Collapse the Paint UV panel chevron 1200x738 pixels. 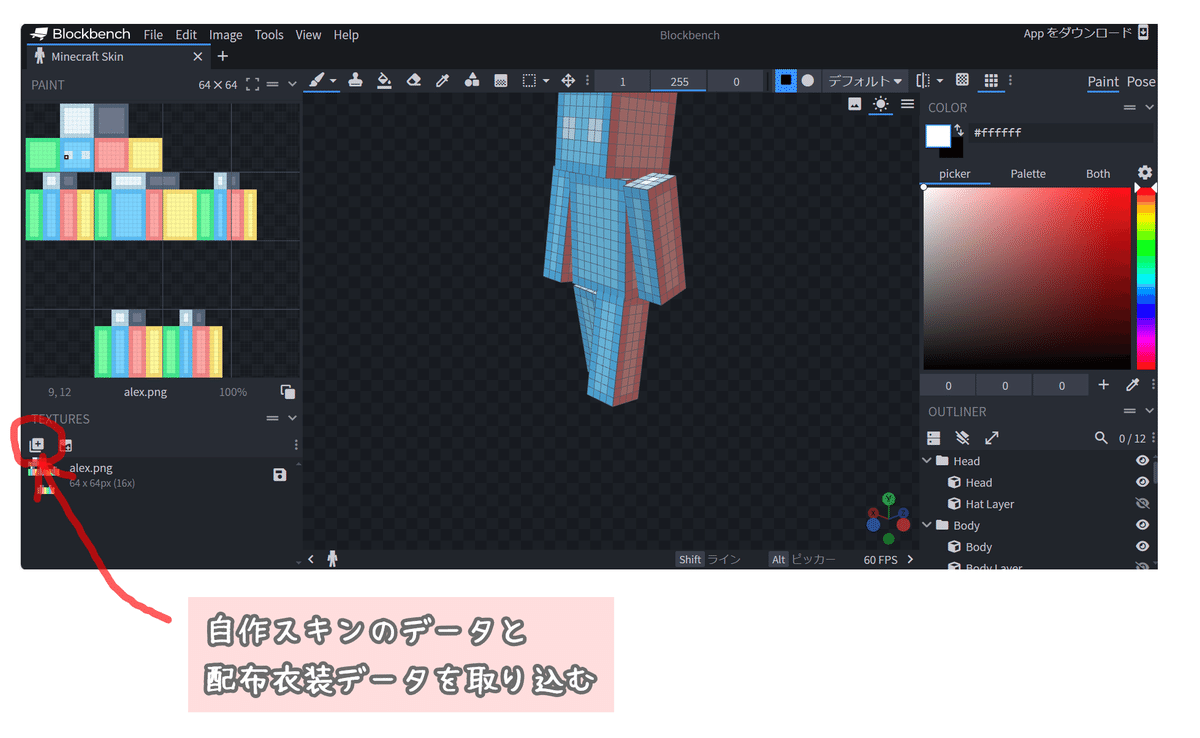(292, 85)
